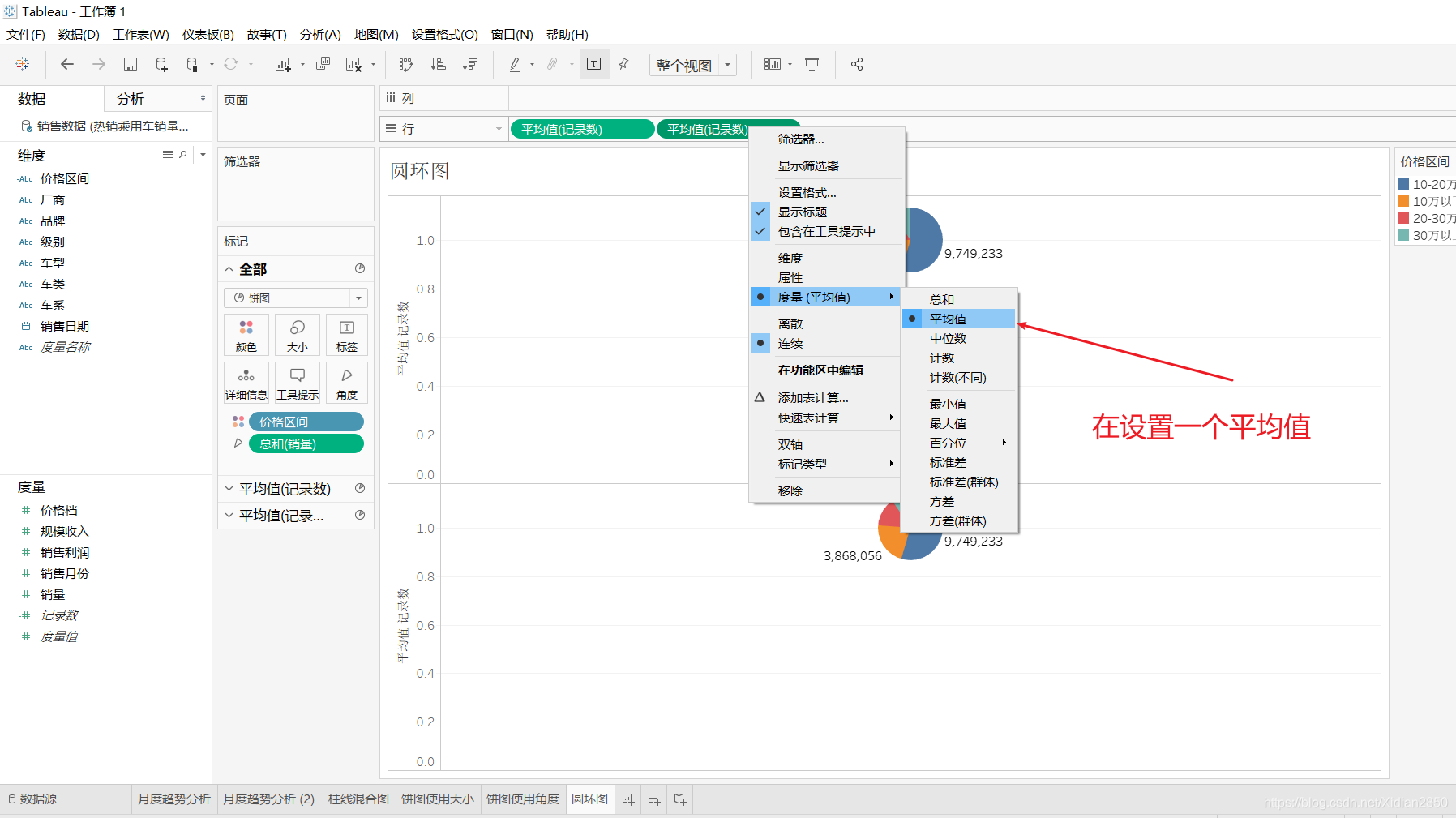Image resolution: width=1456 pixels, height=818 pixels.
Task: Click the duplicate sheet toolbar icon
Action: (323, 64)
